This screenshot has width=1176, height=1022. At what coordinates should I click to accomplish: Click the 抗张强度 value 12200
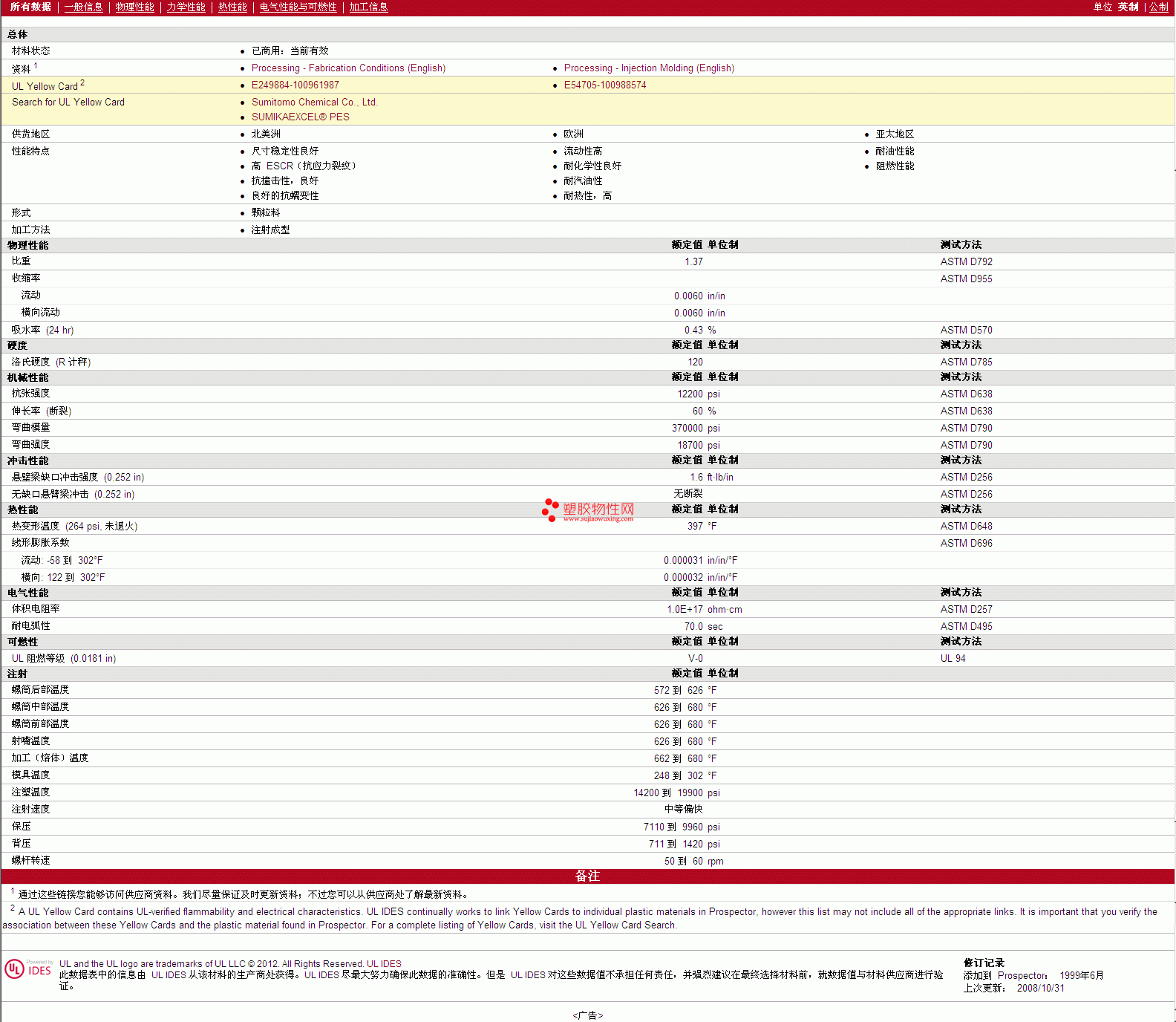[690, 394]
